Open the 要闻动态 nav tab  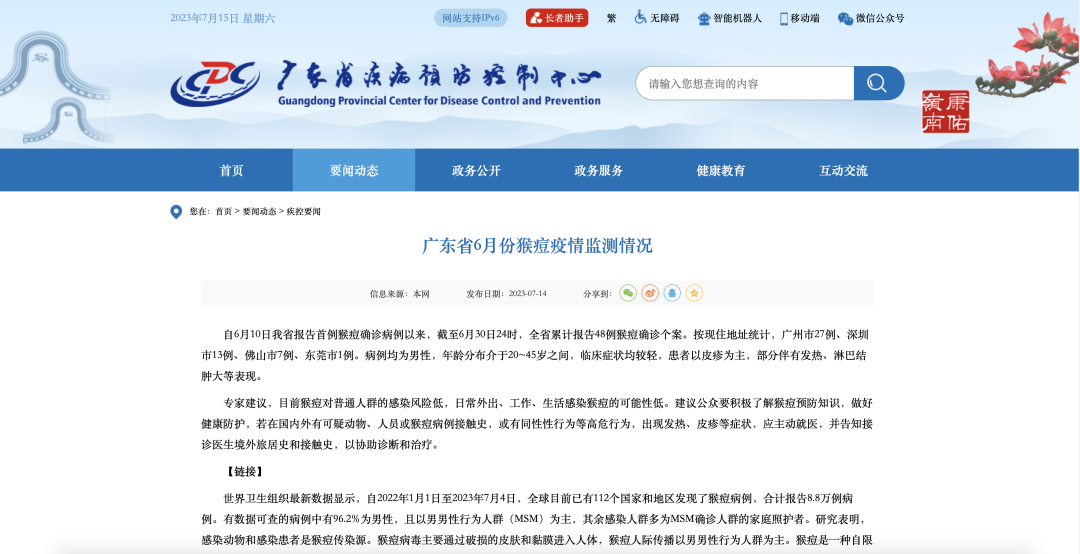pyautogui.click(x=354, y=170)
